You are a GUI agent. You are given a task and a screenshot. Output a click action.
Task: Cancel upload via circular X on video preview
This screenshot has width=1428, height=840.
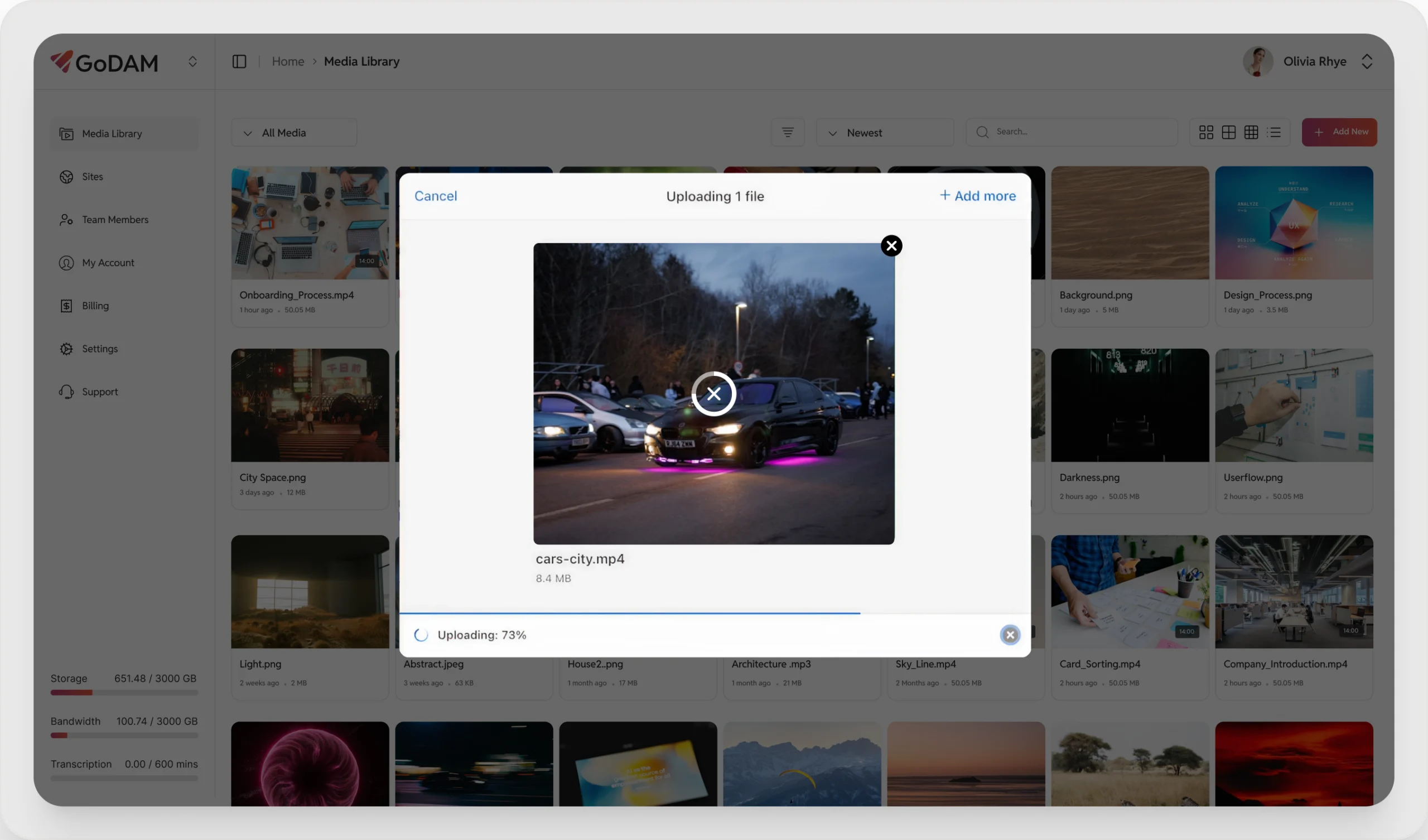(x=713, y=393)
